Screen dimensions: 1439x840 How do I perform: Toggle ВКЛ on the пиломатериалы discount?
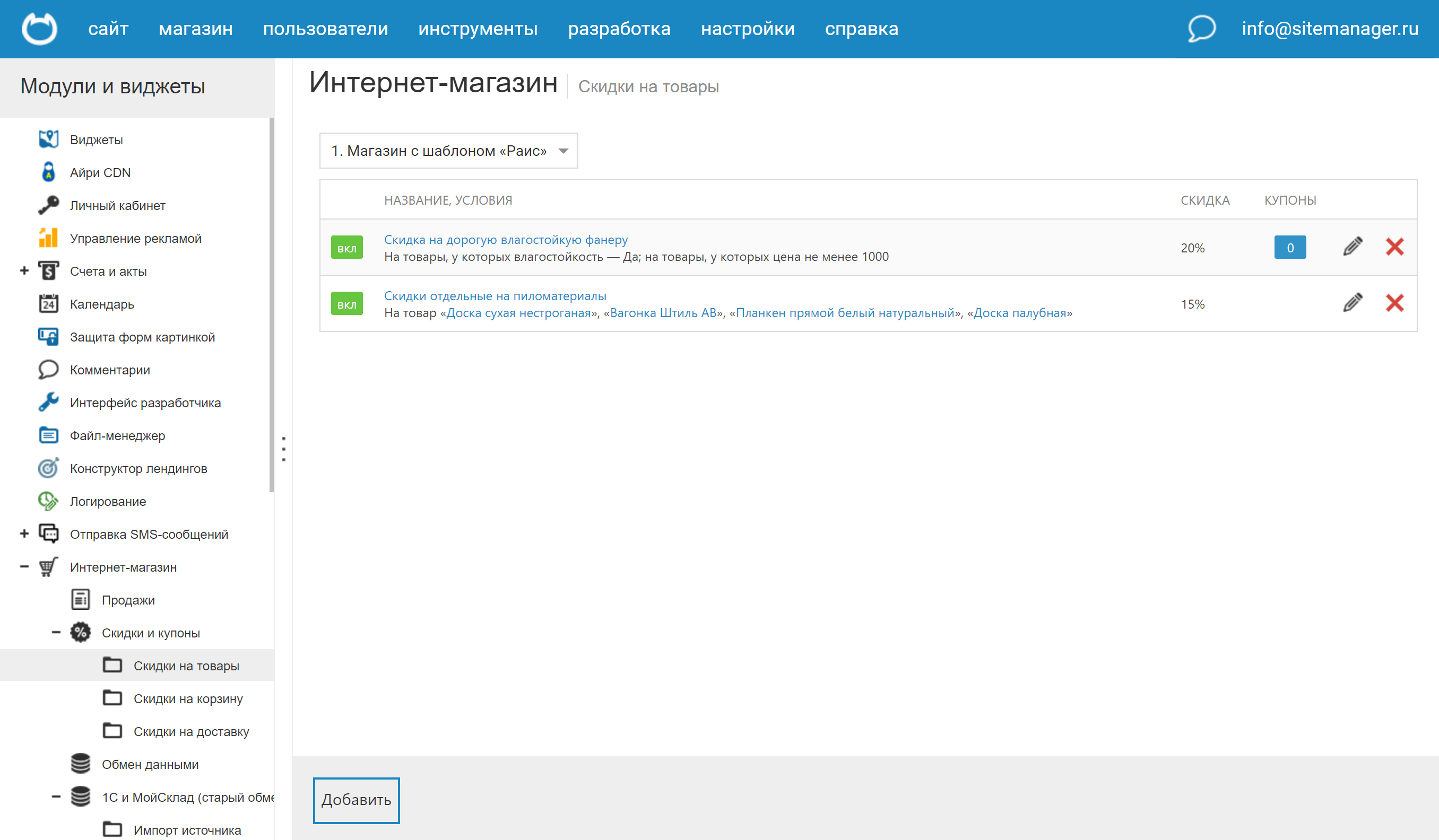coord(346,303)
